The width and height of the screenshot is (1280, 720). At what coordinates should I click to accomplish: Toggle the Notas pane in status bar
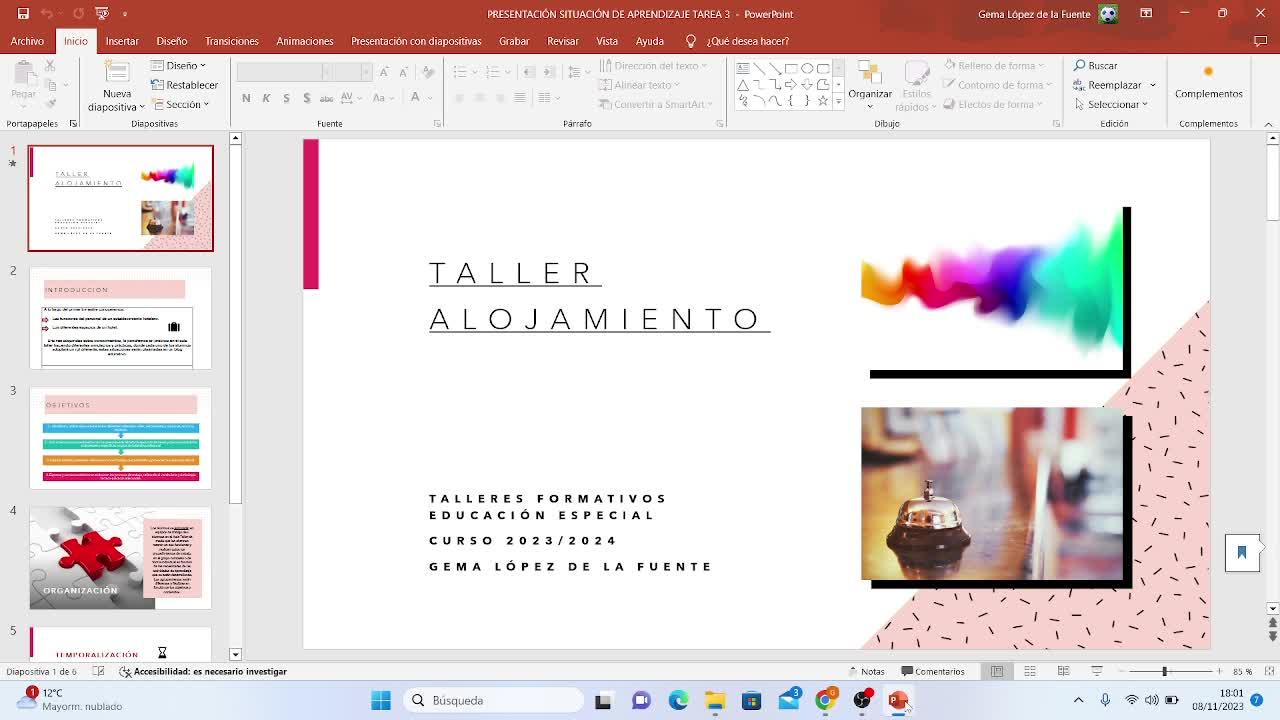click(866, 671)
